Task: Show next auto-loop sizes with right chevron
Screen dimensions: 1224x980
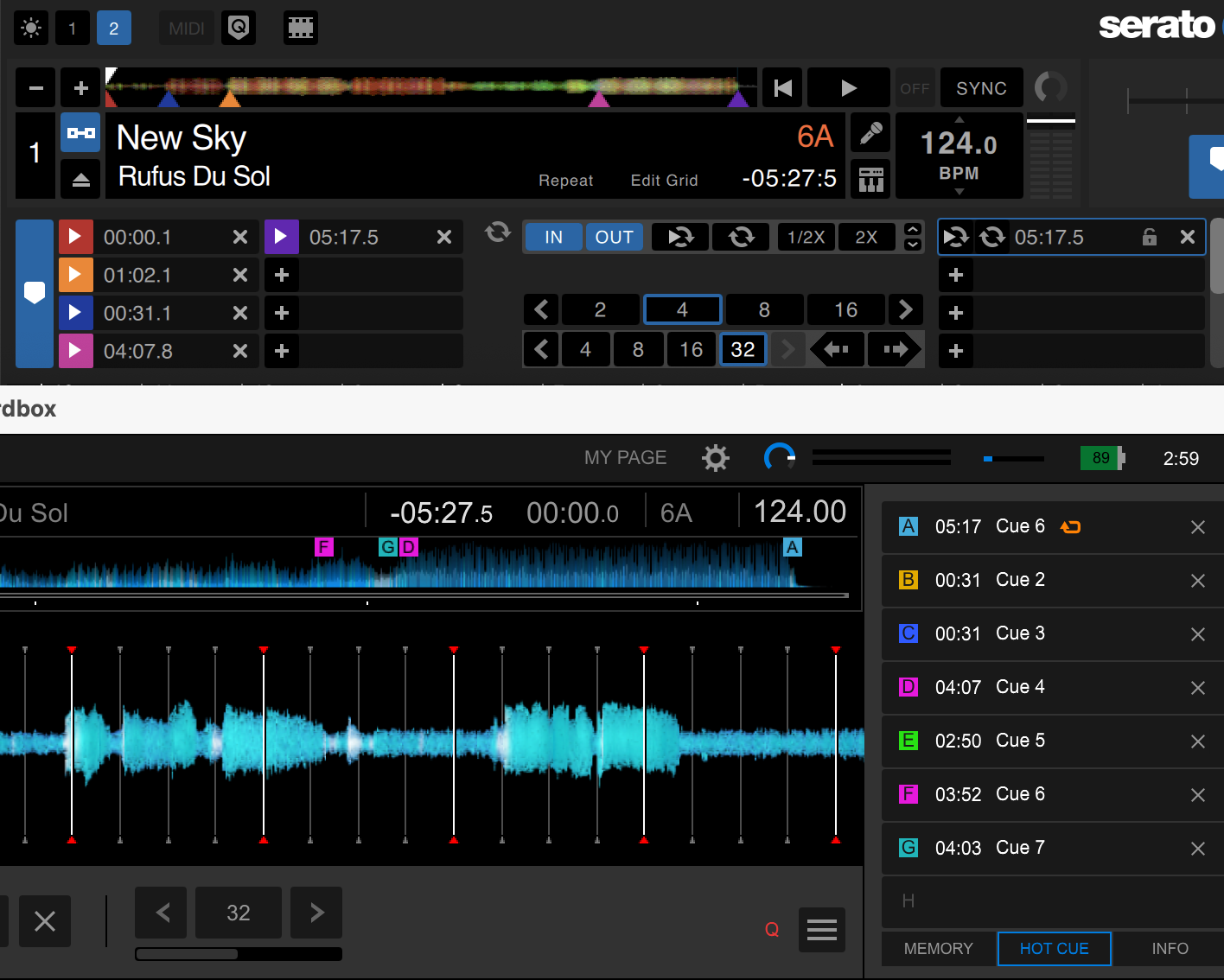Action: [905, 309]
